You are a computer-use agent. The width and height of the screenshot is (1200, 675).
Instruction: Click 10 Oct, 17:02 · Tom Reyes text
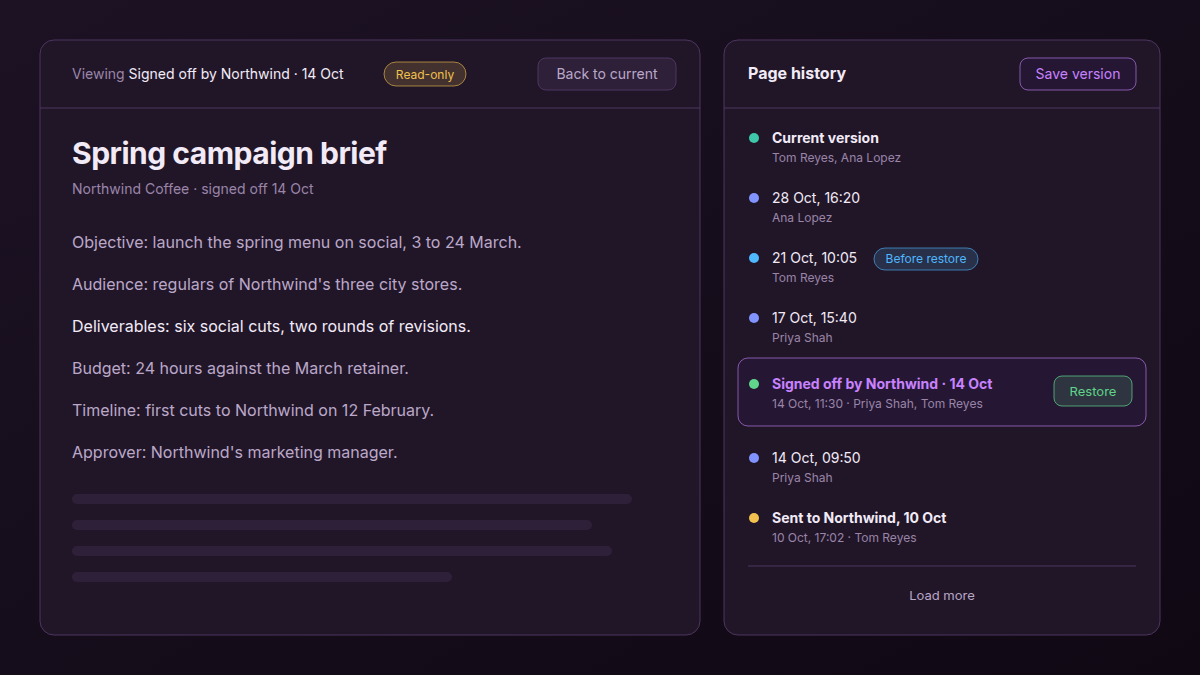[844, 538]
